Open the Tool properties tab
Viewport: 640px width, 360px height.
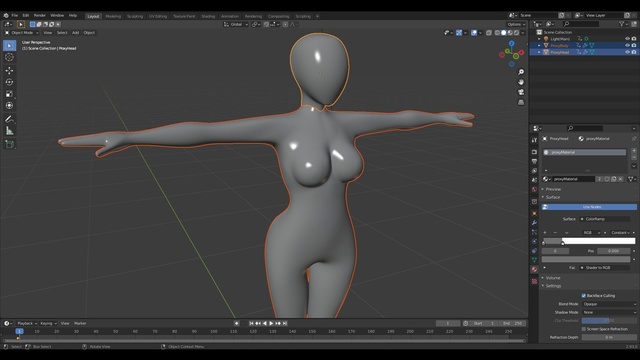click(x=534, y=140)
